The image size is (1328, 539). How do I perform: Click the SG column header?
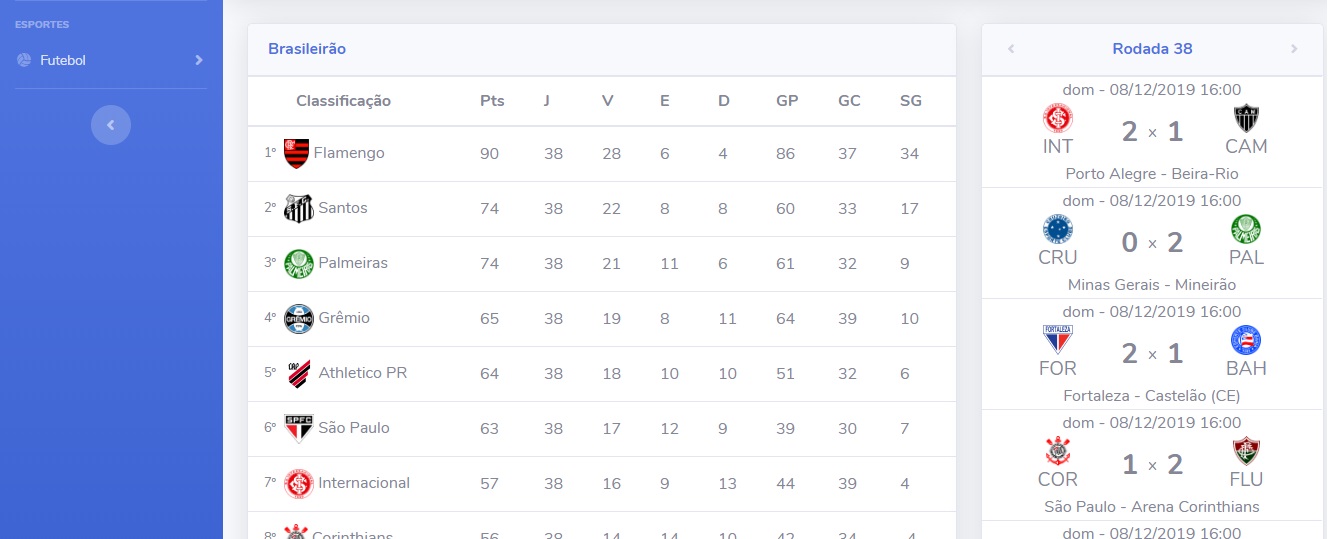pos(911,101)
